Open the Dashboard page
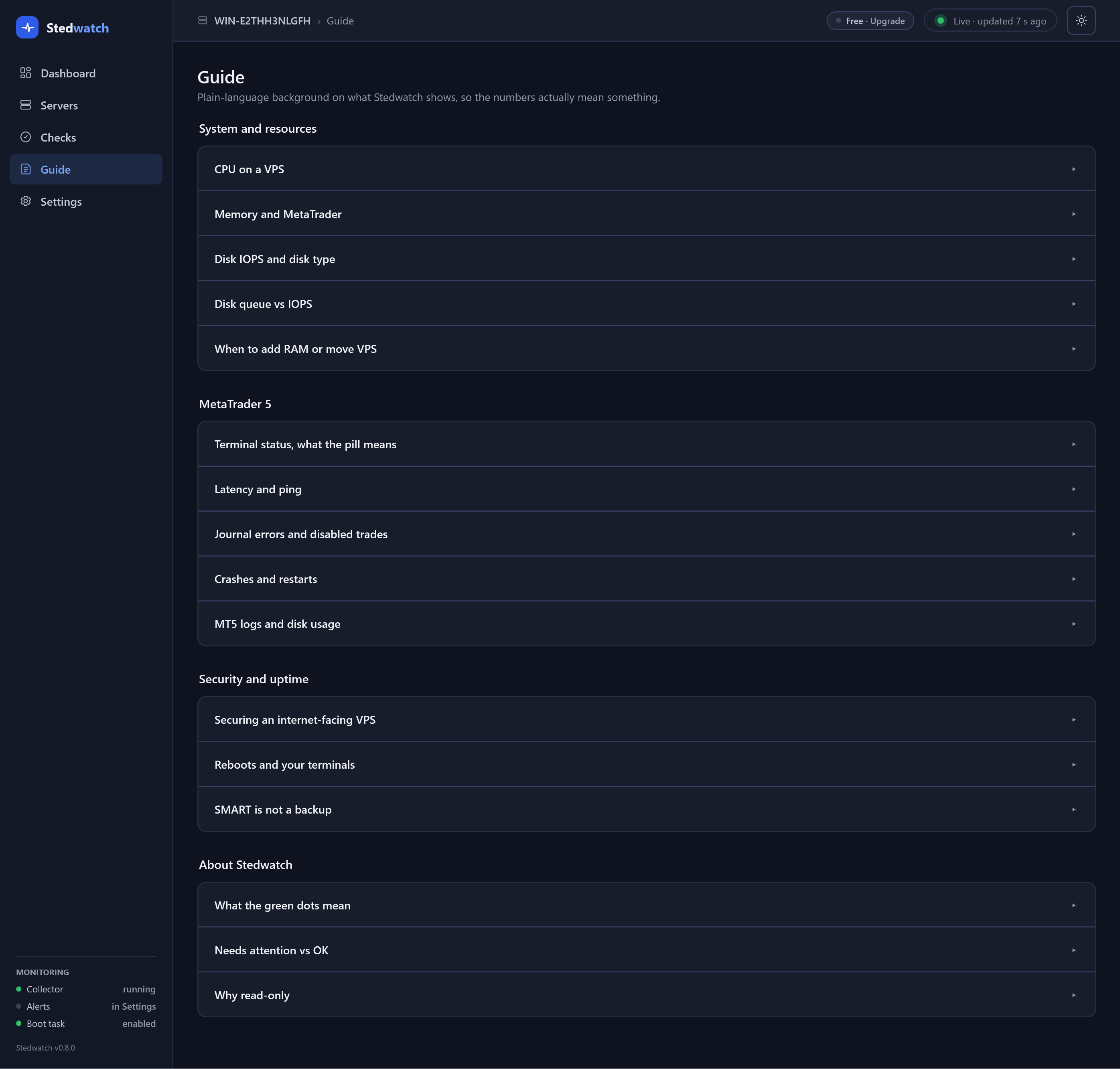This screenshot has width=1120, height=1069. (x=86, y=73)
